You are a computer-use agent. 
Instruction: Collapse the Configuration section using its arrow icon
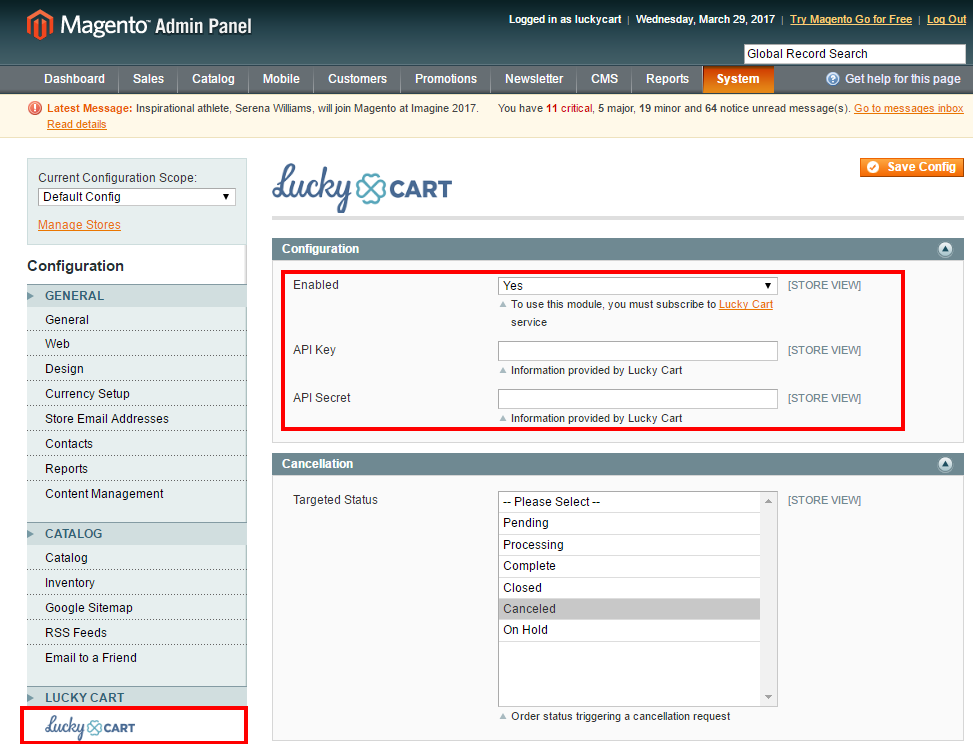tap(945, 249)
